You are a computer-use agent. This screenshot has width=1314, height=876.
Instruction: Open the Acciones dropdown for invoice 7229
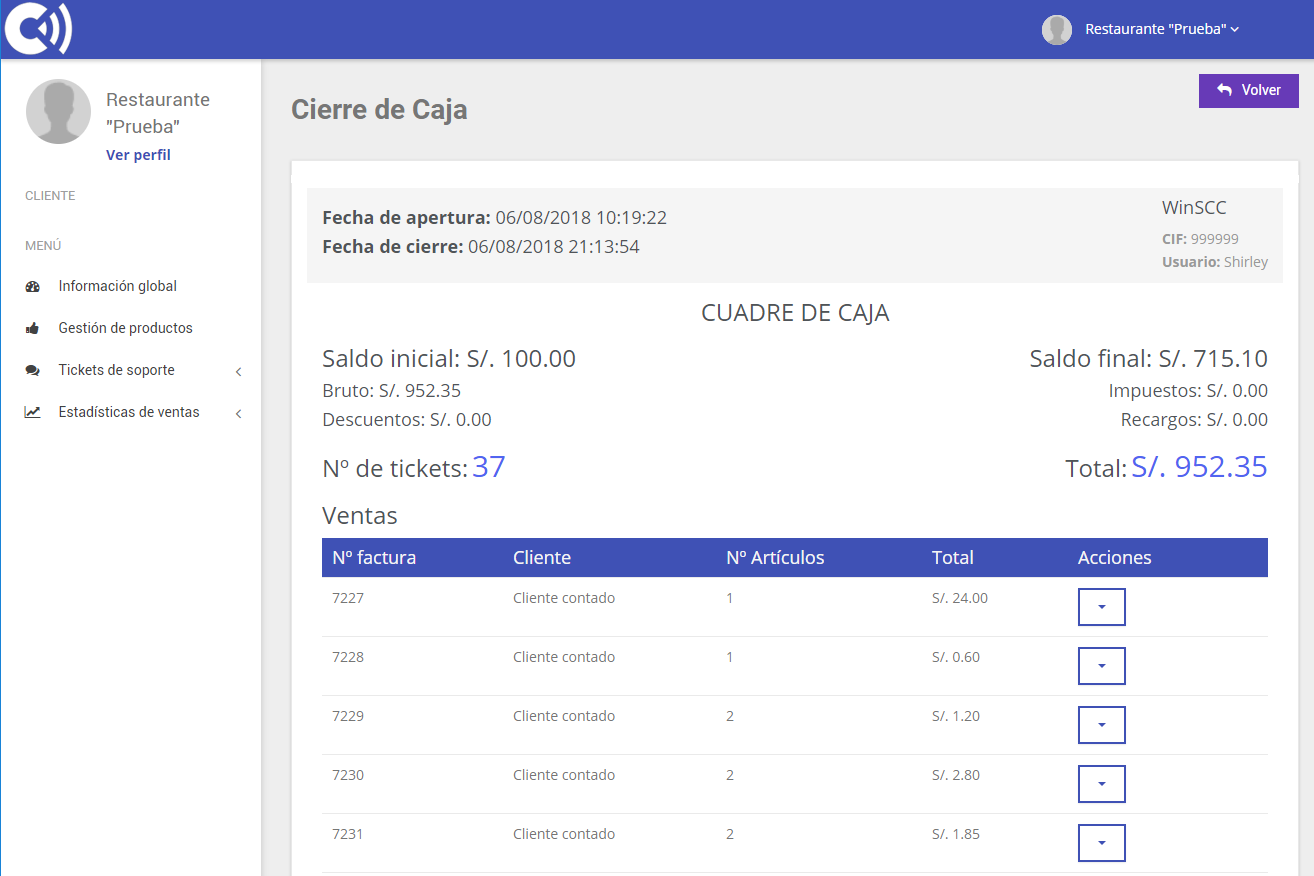click(x=1101, y=724)
